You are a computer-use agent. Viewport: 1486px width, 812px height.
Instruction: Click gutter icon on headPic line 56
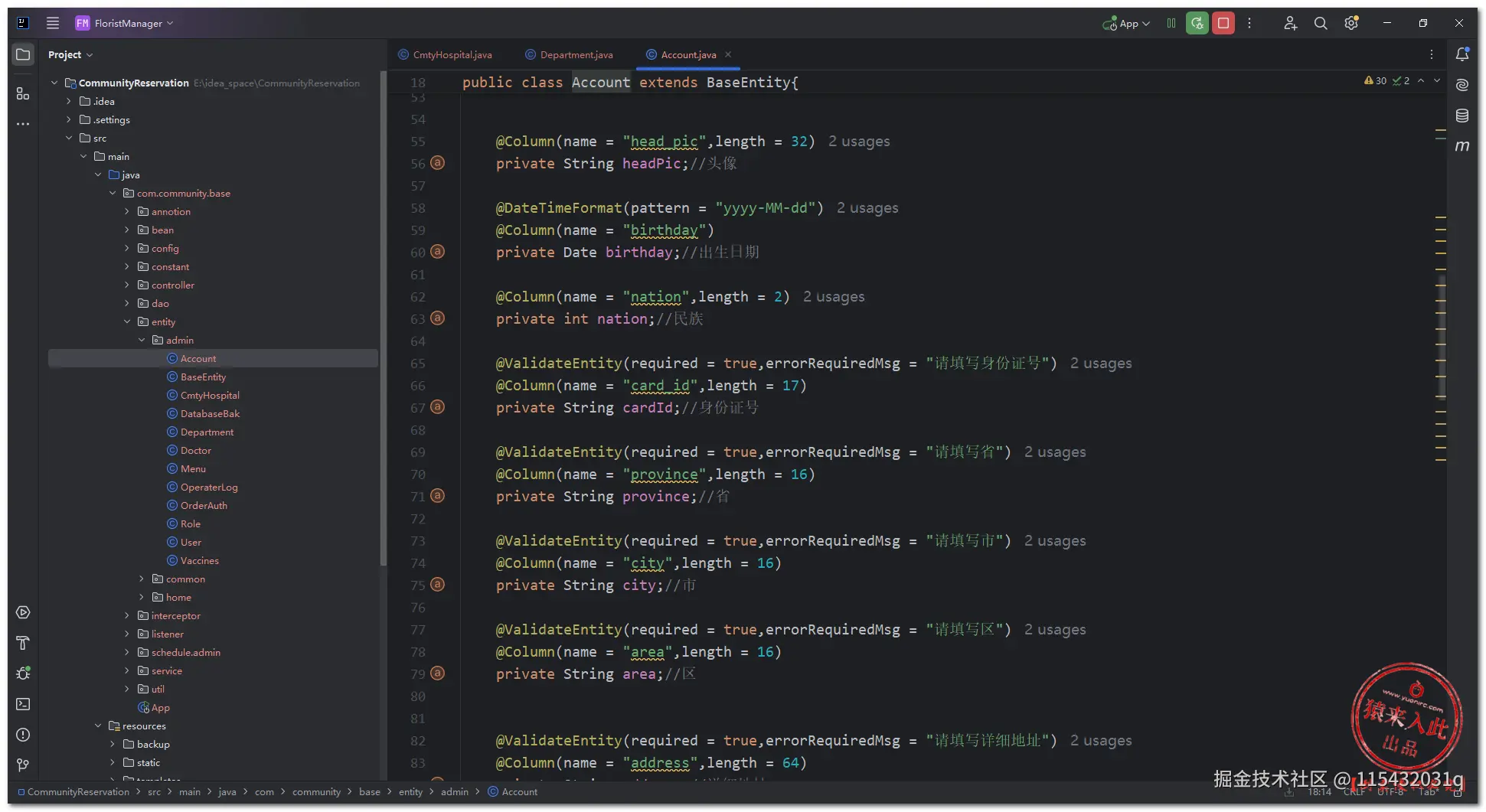437,163
